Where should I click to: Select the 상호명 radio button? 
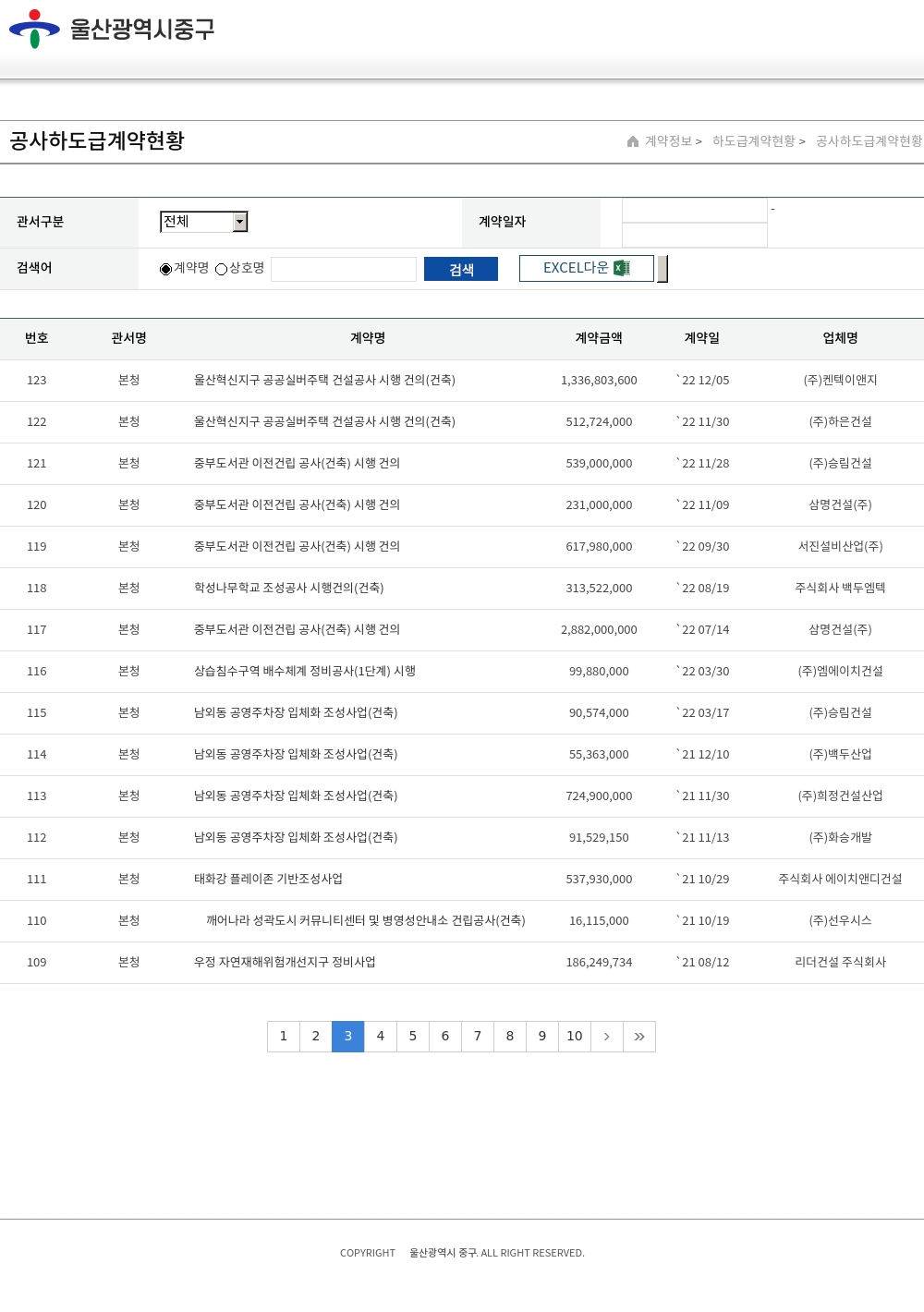pyautogui.click(x=222, y=269)
